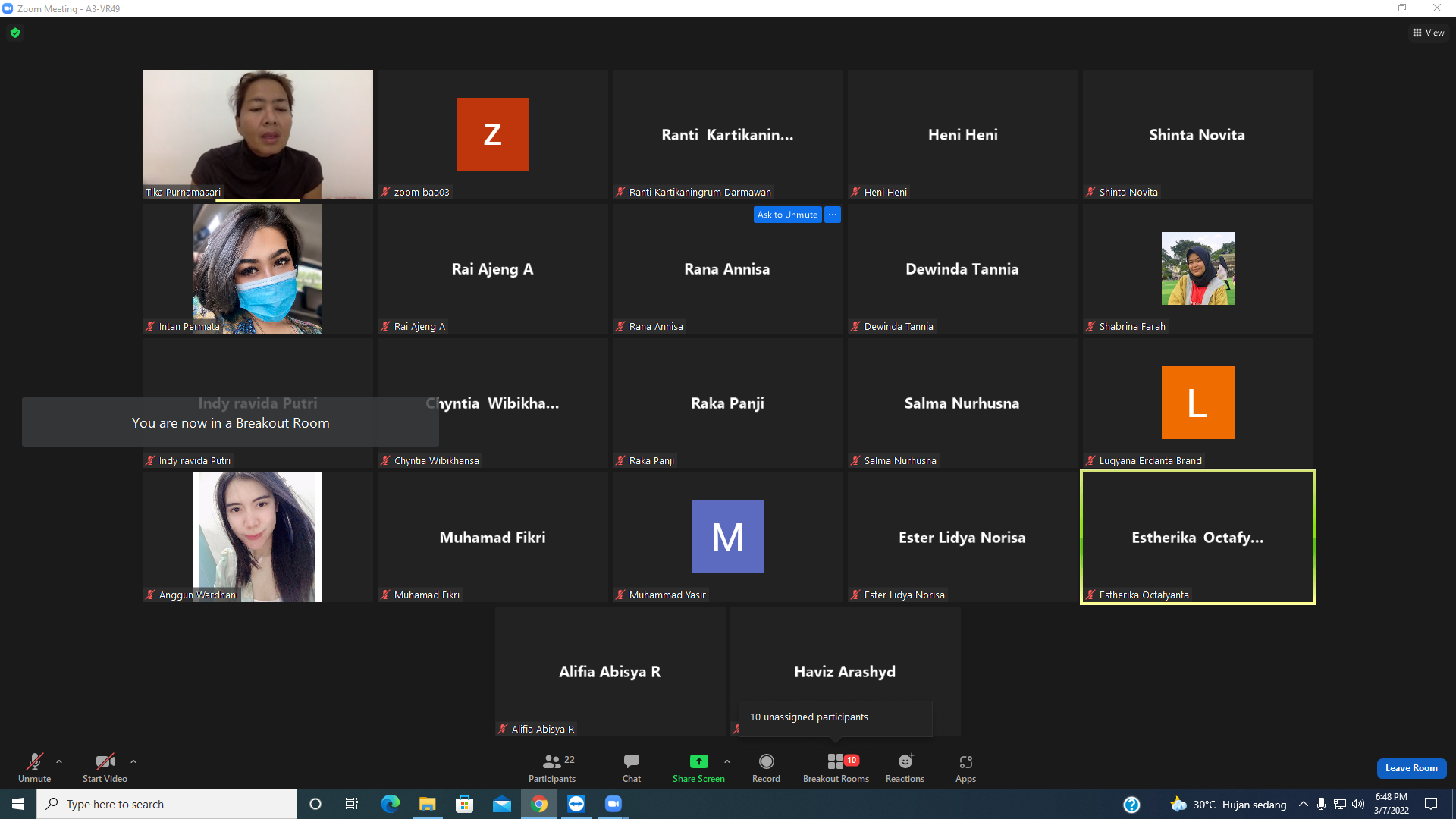The width and height of the screenshot is (1456, 819).
Task: Open video options arrow next to Start Video
Action: click(x=133, y=761)
